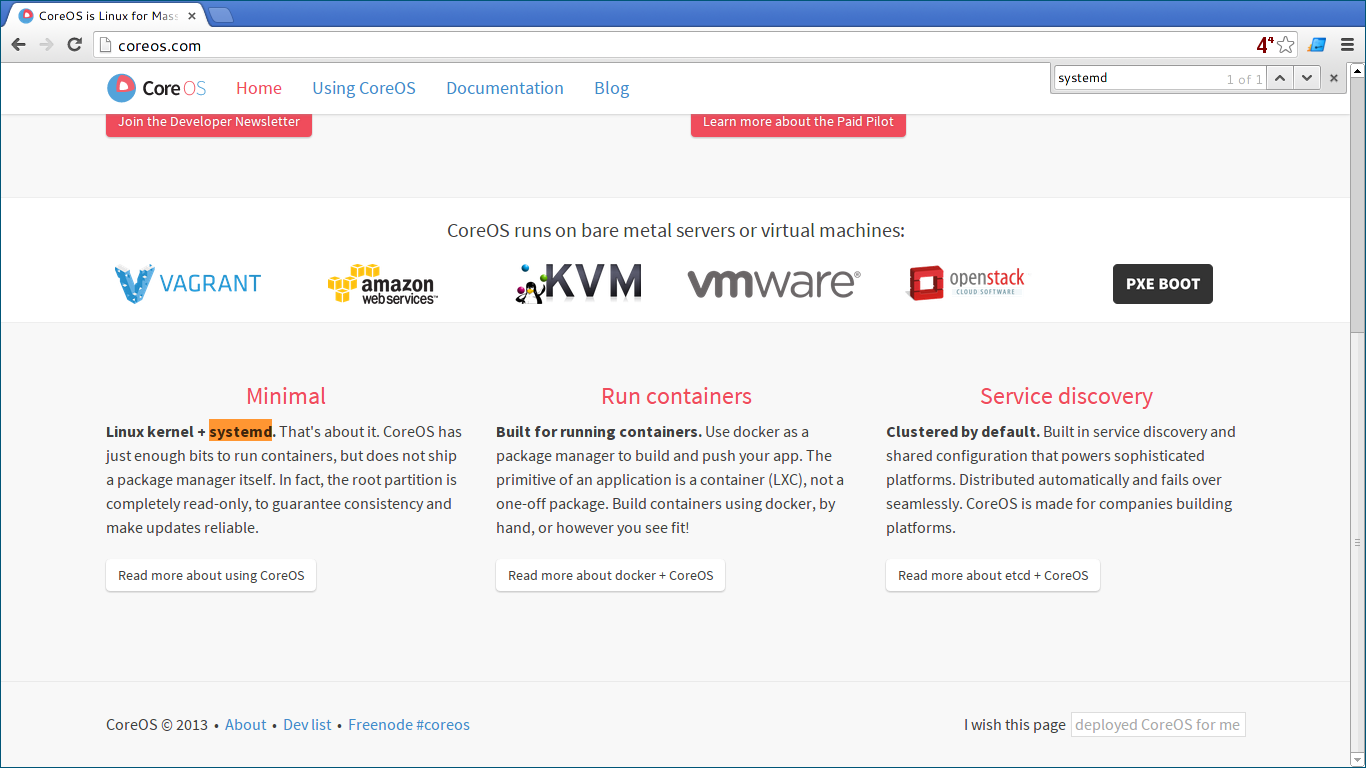
Task: Focus the 'deployed CoreOS for me' input
Action: click(1157, 725)
